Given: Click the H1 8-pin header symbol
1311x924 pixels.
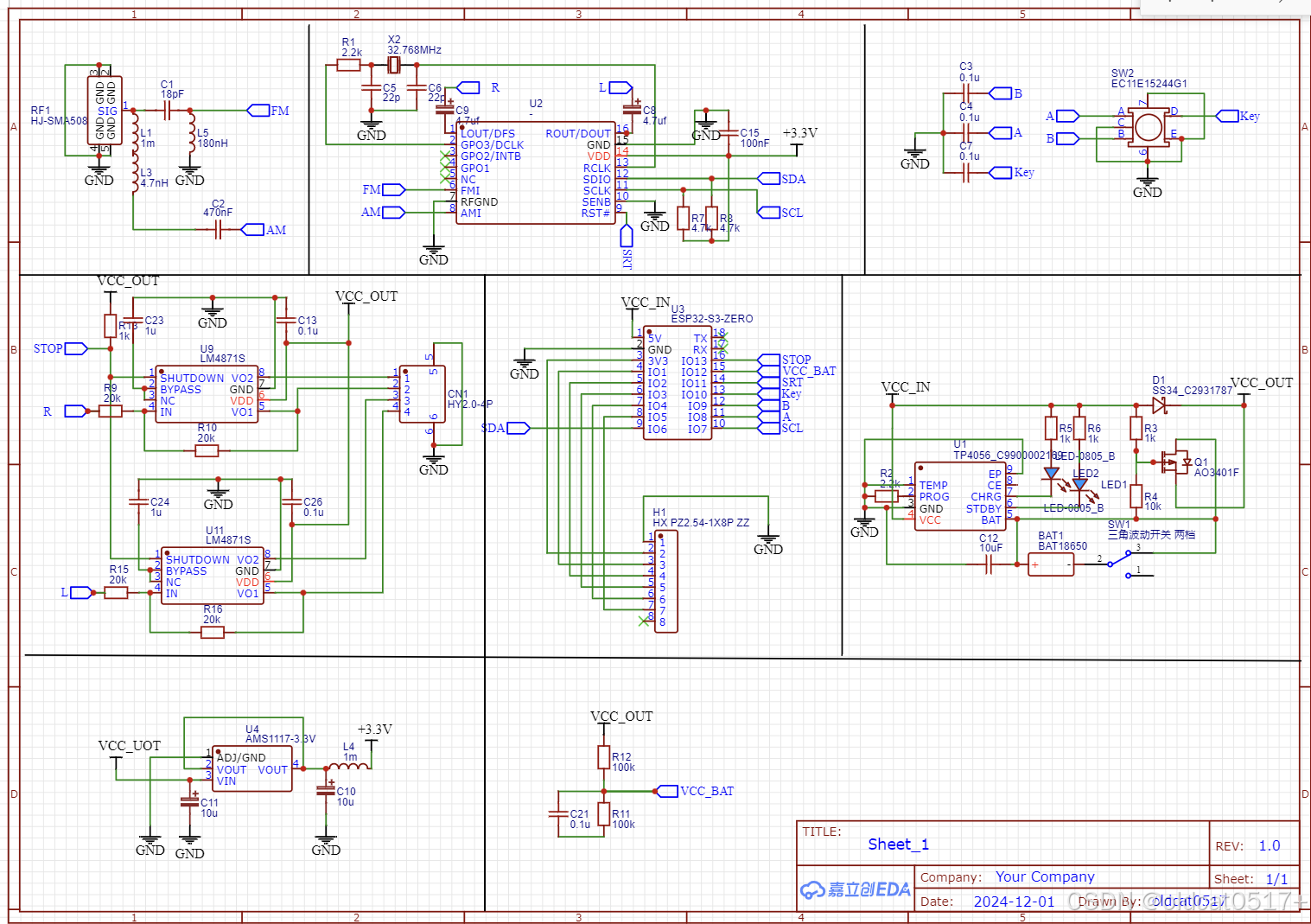Looking at the screenshot, I should [666, 582].
